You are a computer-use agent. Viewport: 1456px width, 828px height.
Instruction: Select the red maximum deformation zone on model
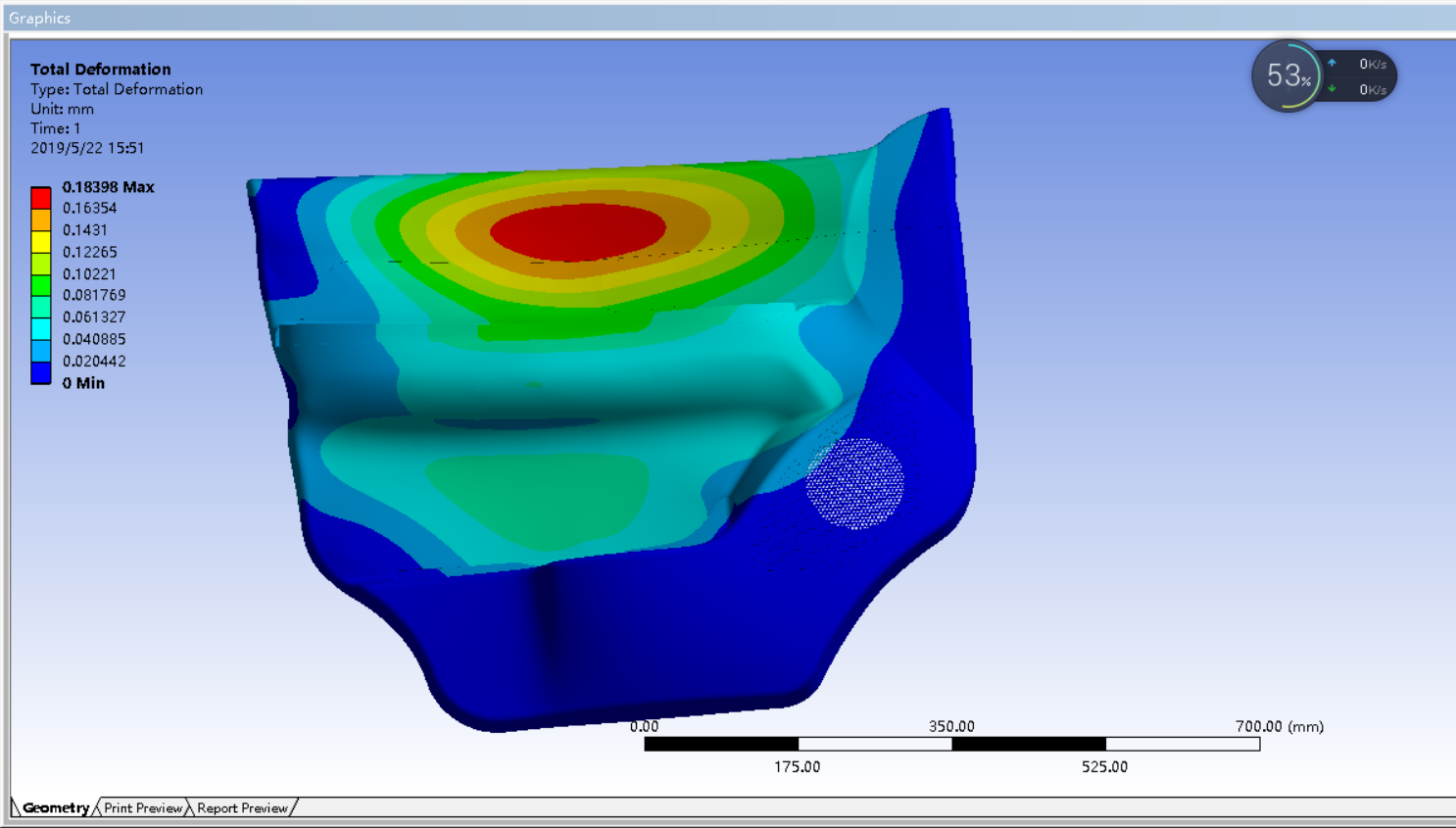pos(578,232)
